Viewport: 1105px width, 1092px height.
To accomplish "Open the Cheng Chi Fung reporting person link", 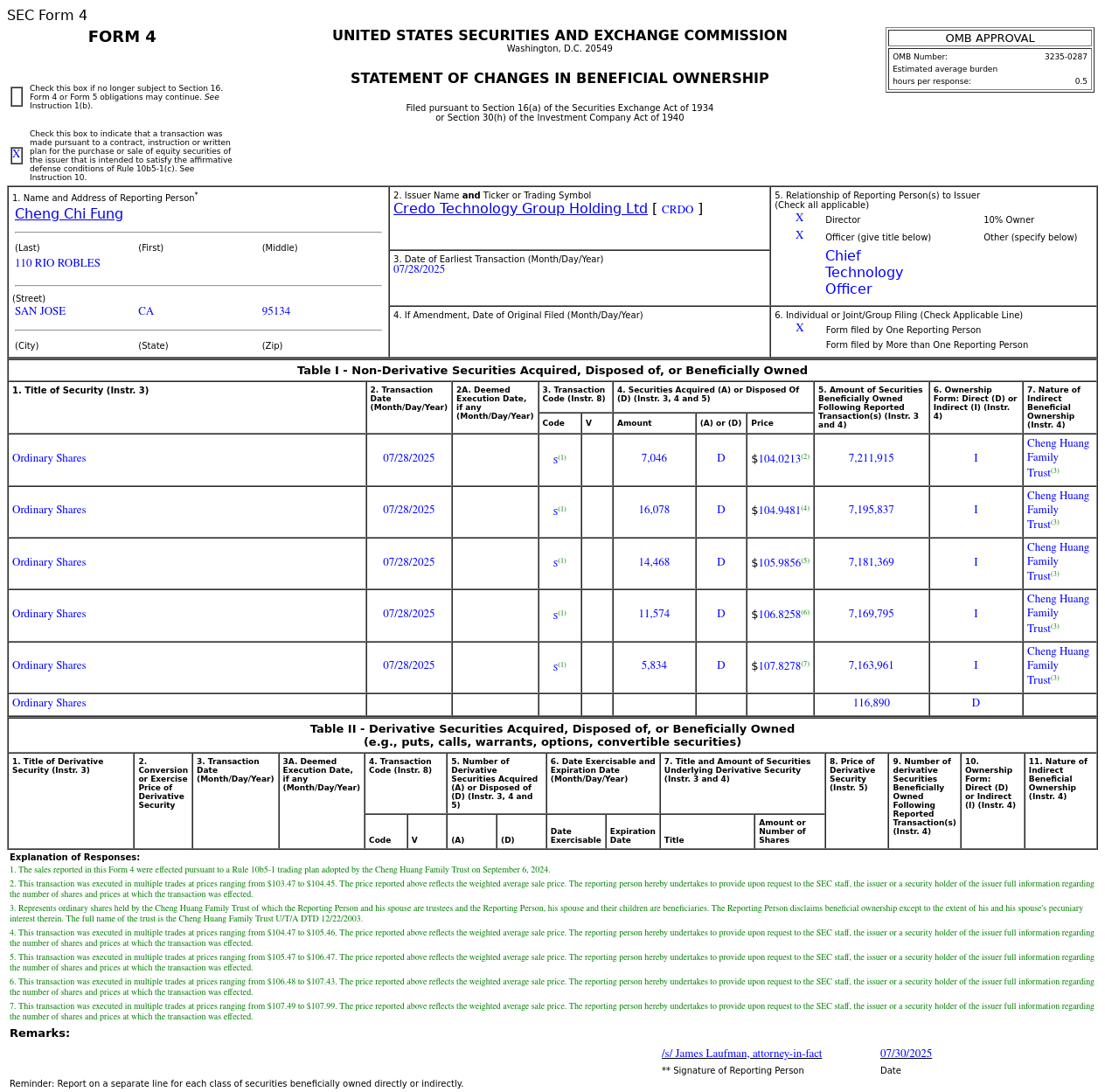I will click(69, 214).
